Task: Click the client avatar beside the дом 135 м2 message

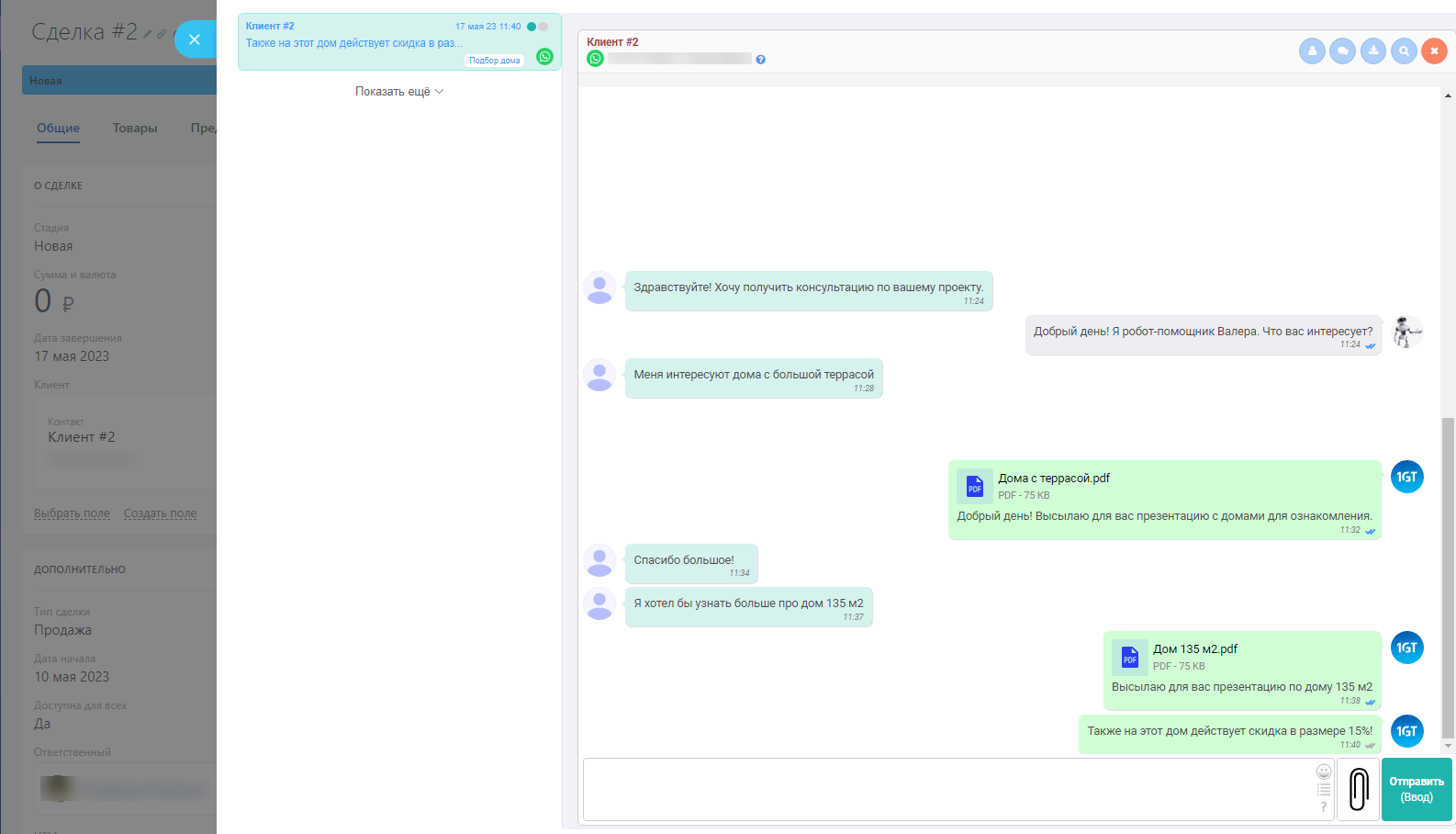Action: (x=599, y=603)
